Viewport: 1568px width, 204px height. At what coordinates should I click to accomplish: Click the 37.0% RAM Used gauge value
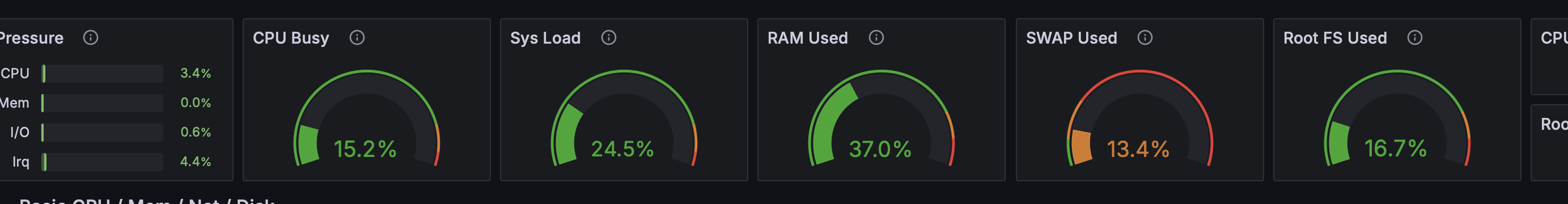point(880,148)
